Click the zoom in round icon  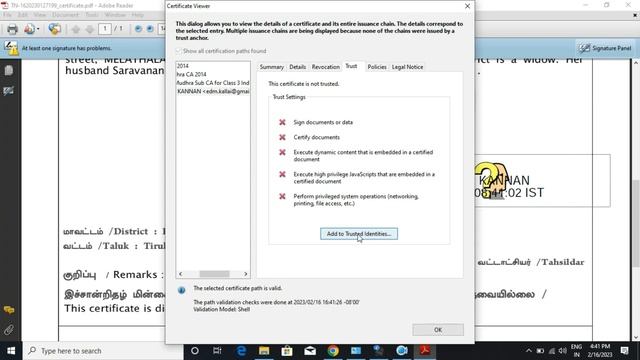[x=150, y=29]
